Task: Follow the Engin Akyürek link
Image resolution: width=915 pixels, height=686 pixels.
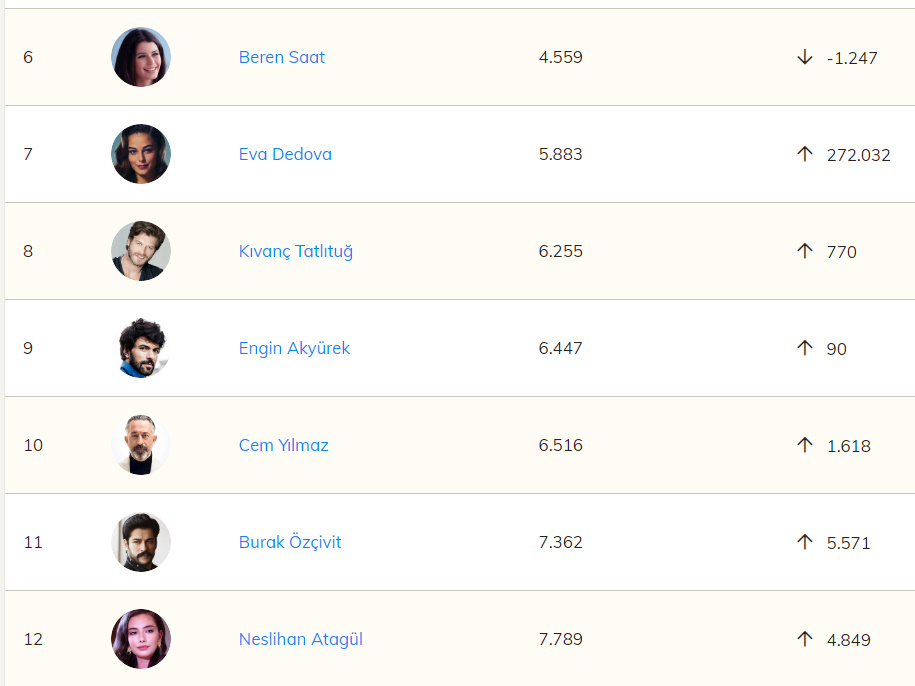Action: tap(294, 348)
